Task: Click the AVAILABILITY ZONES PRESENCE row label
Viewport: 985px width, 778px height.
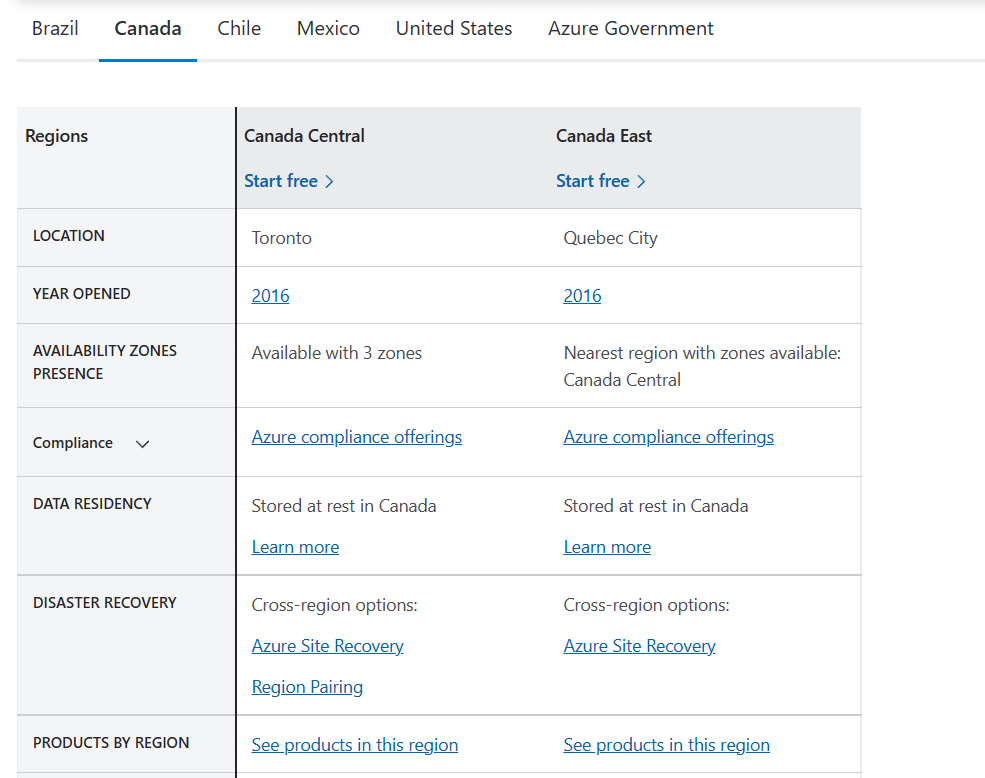Action: pyautogui.click(x=105, y=362)
